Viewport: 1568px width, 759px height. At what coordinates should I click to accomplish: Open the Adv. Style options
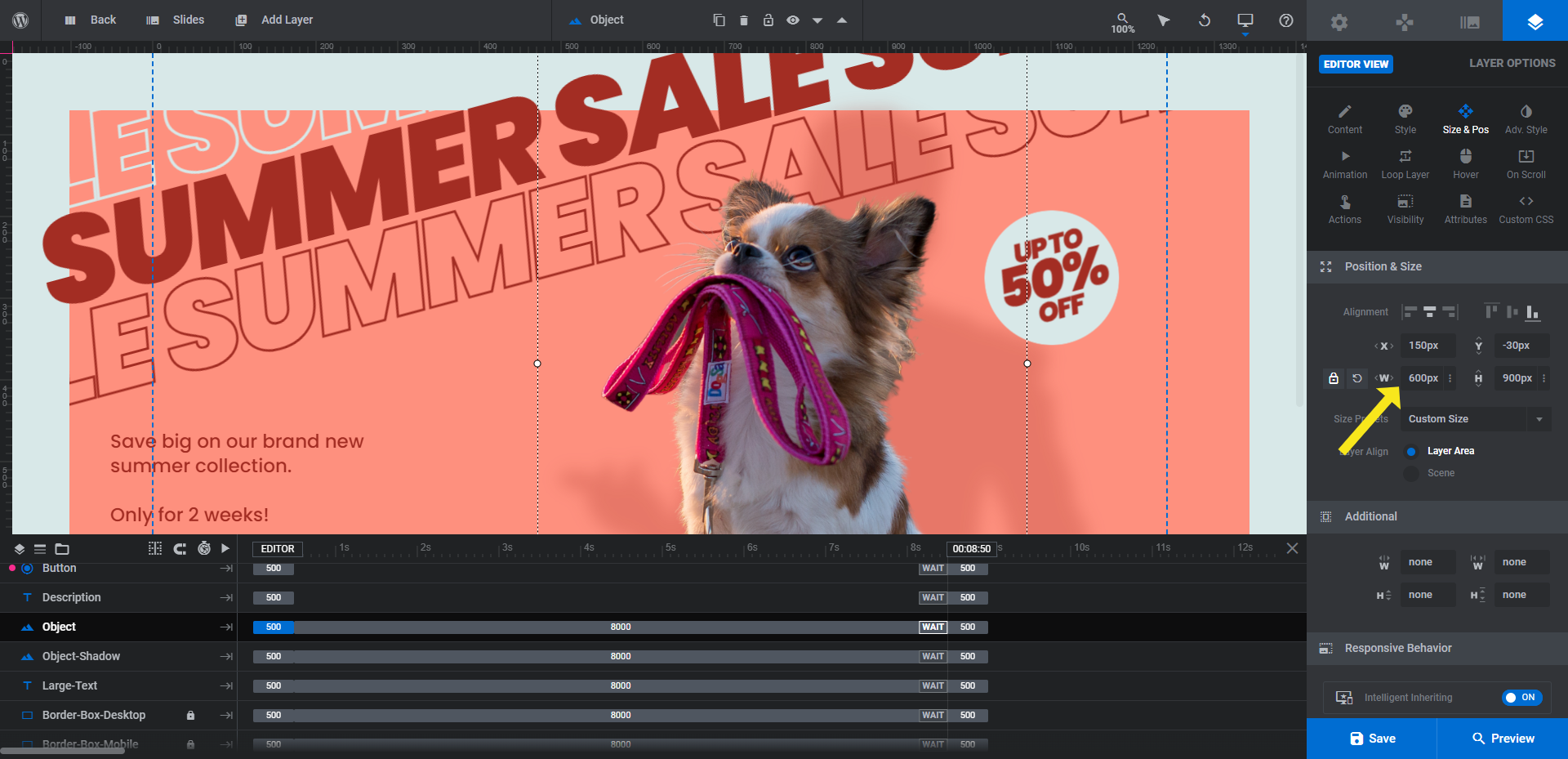pos(1526,119)
